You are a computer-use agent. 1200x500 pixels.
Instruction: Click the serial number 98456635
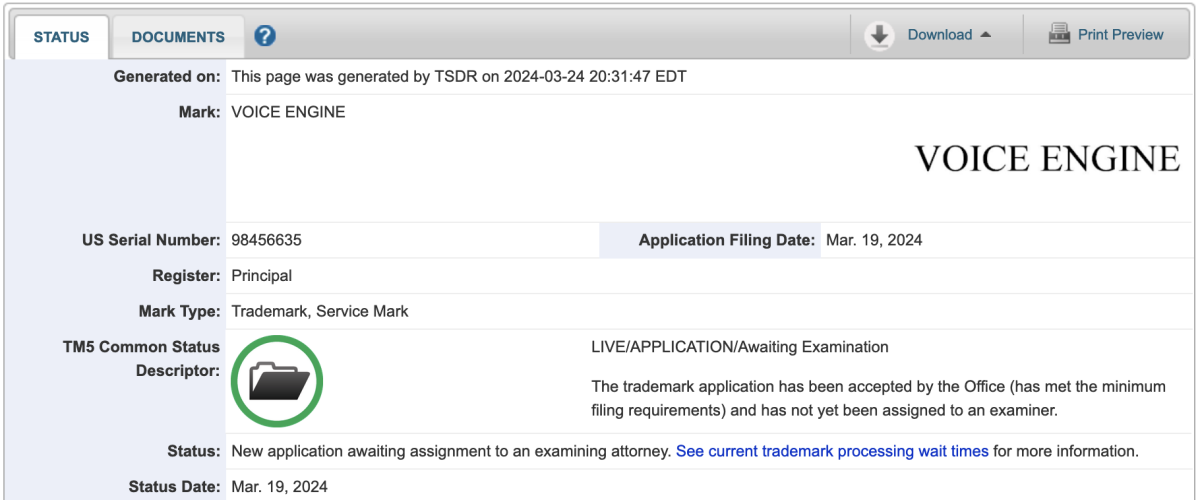tap(267, 240)
